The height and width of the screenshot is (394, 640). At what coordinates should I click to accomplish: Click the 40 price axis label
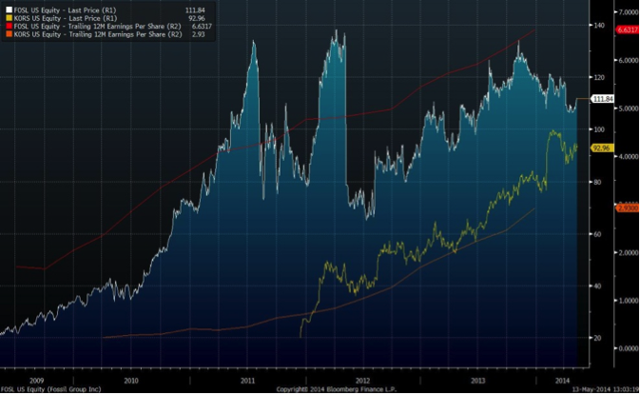(x=597, y=286)
